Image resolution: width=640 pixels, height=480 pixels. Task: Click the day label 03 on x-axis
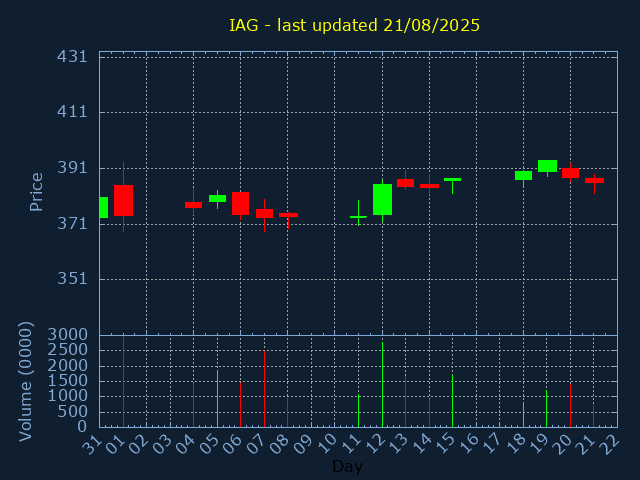point(164,443)
